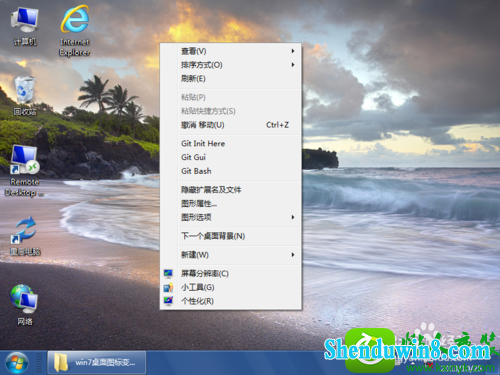Click the 新建(W) menu label
Image resolution: width=500 pixels, height=375 pixels.
[x=195, y=255]
